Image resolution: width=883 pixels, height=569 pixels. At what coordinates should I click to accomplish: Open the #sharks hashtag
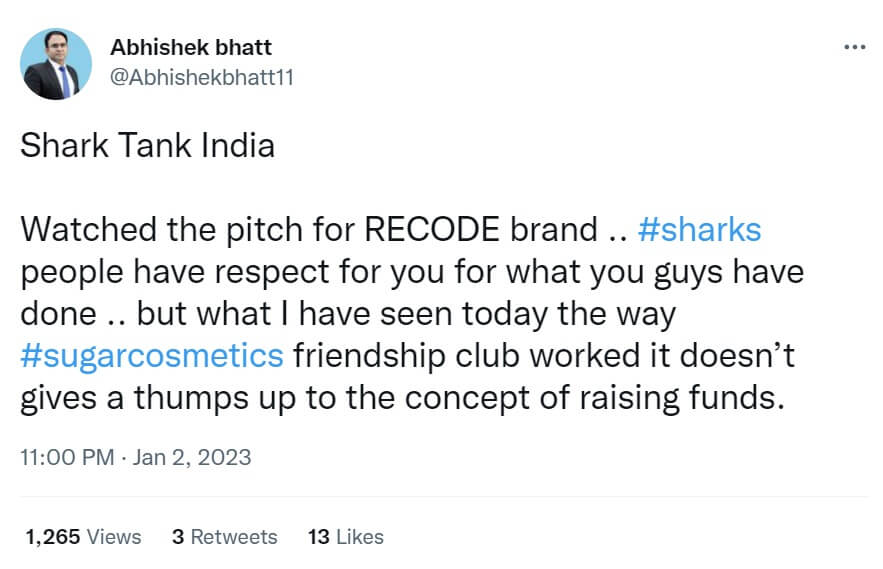tap(698, 230)
